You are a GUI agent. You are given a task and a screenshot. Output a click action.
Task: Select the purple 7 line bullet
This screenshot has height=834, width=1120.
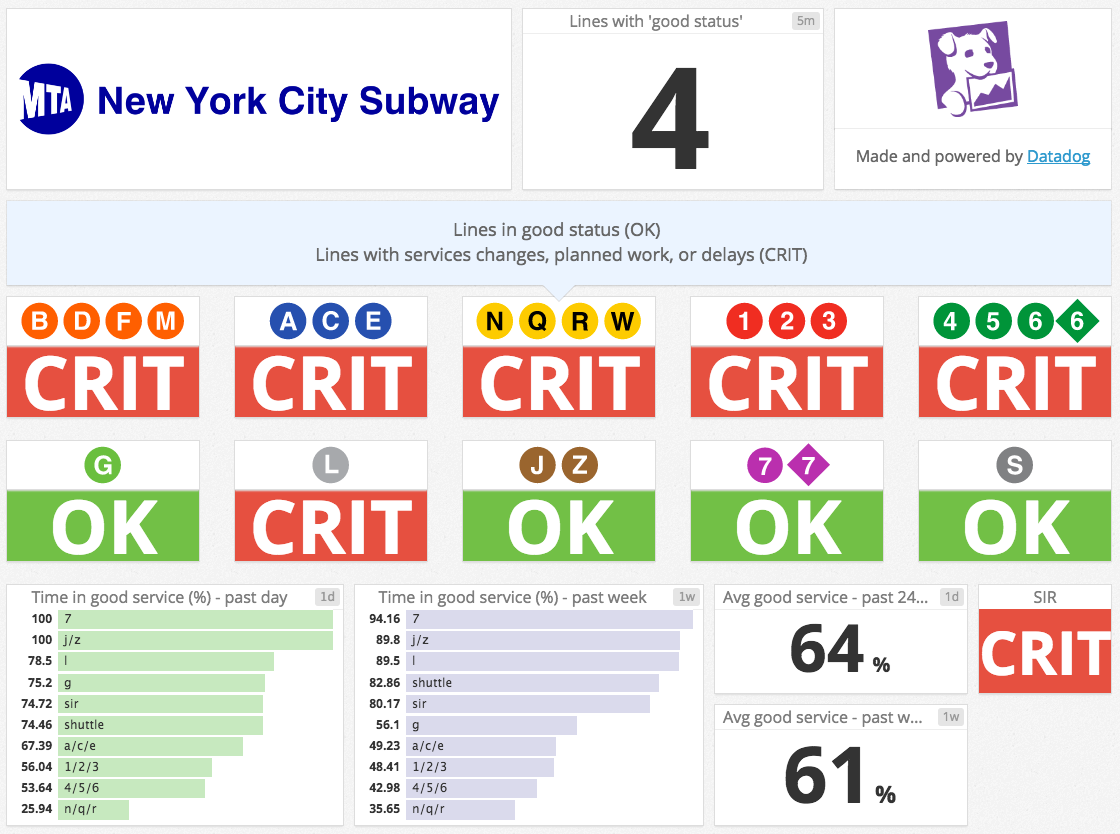764,465
